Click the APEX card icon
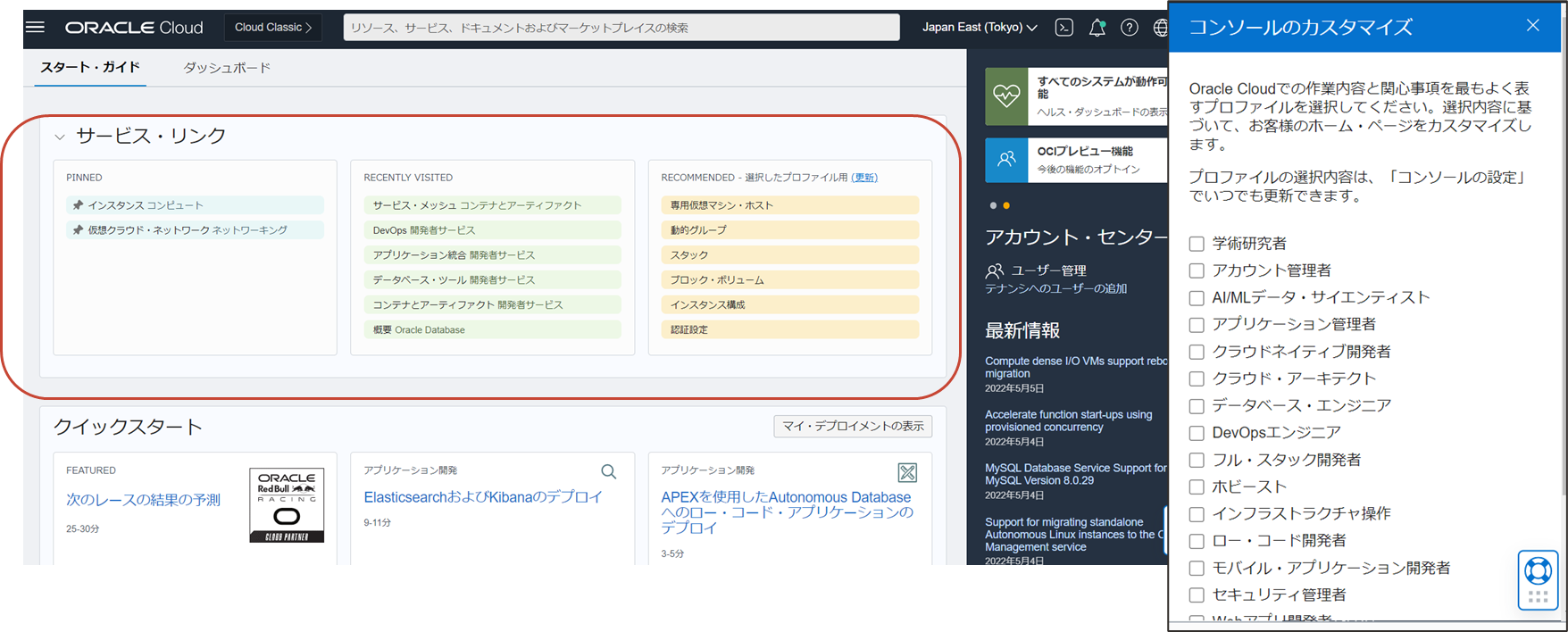The width and height of the screenshot is (1568, 632). 907,472
